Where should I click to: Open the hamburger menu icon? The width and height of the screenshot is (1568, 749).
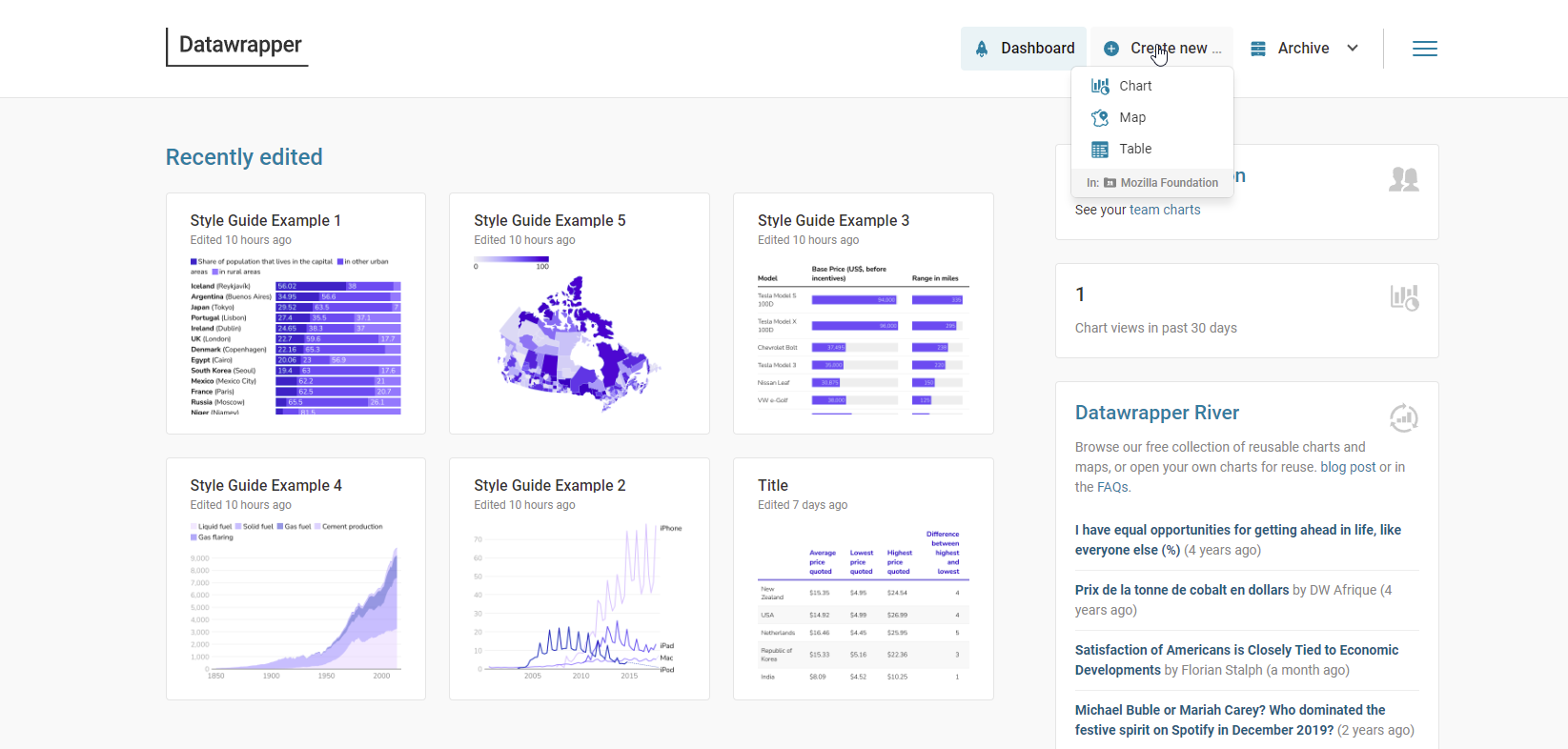coord(1424,49)
